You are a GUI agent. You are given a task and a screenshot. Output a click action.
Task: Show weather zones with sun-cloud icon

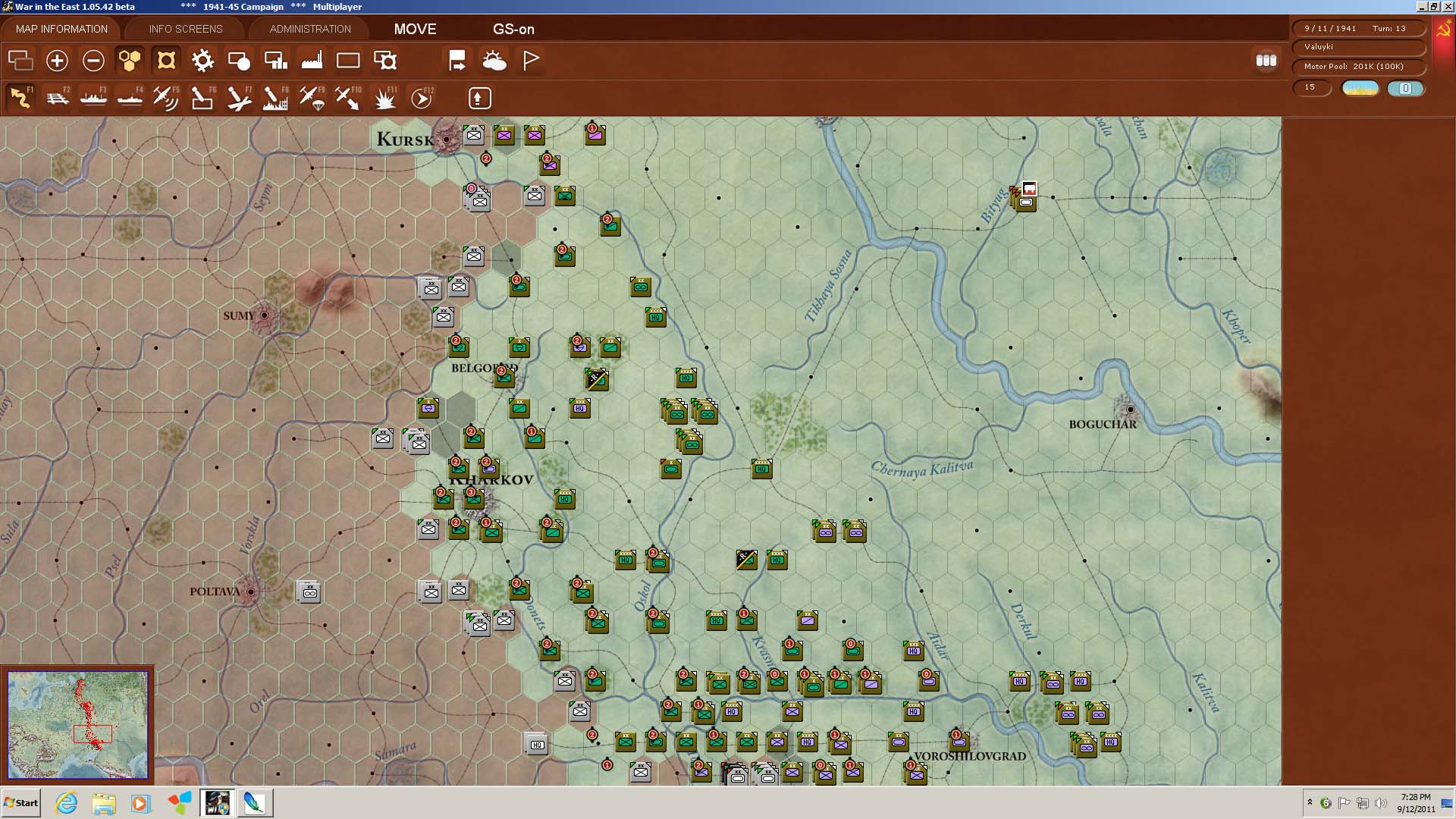(x=494, y=61)
